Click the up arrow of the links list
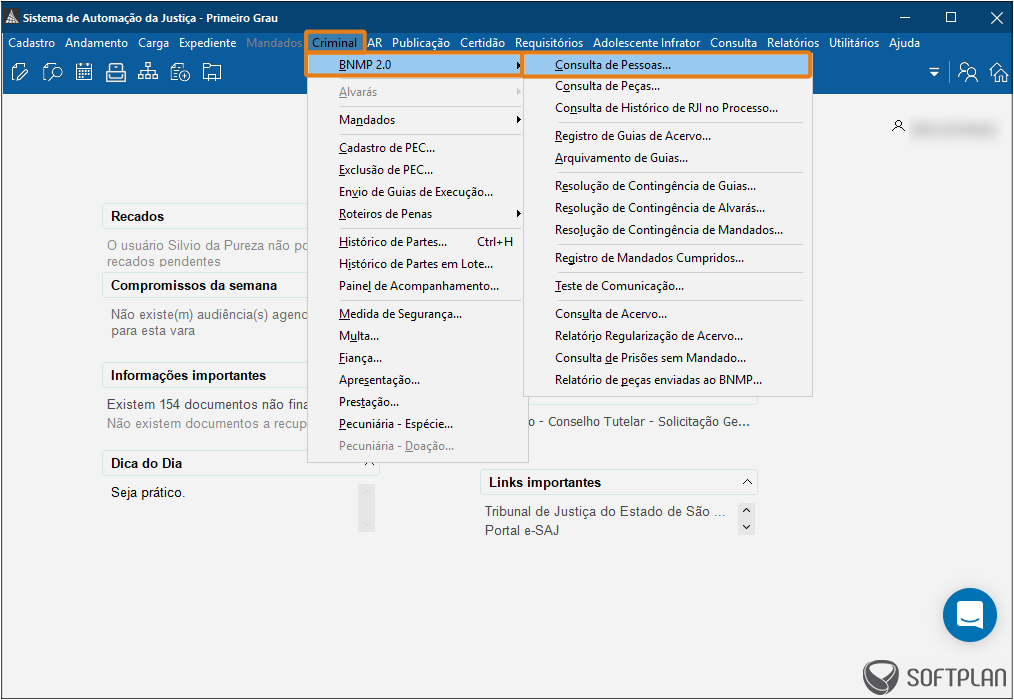 click(x=746, y=510)
